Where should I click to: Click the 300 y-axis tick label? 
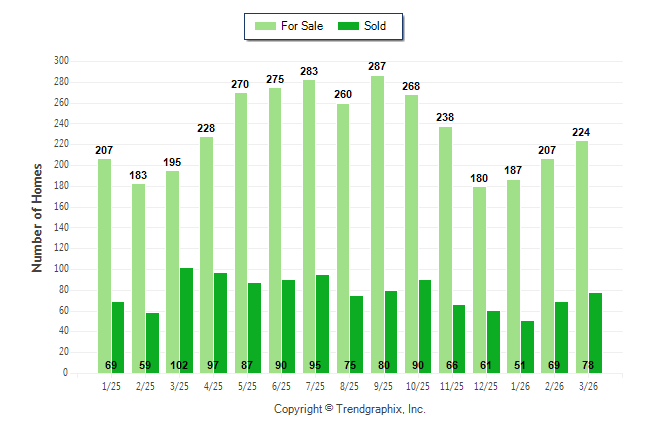coord(61,61)
